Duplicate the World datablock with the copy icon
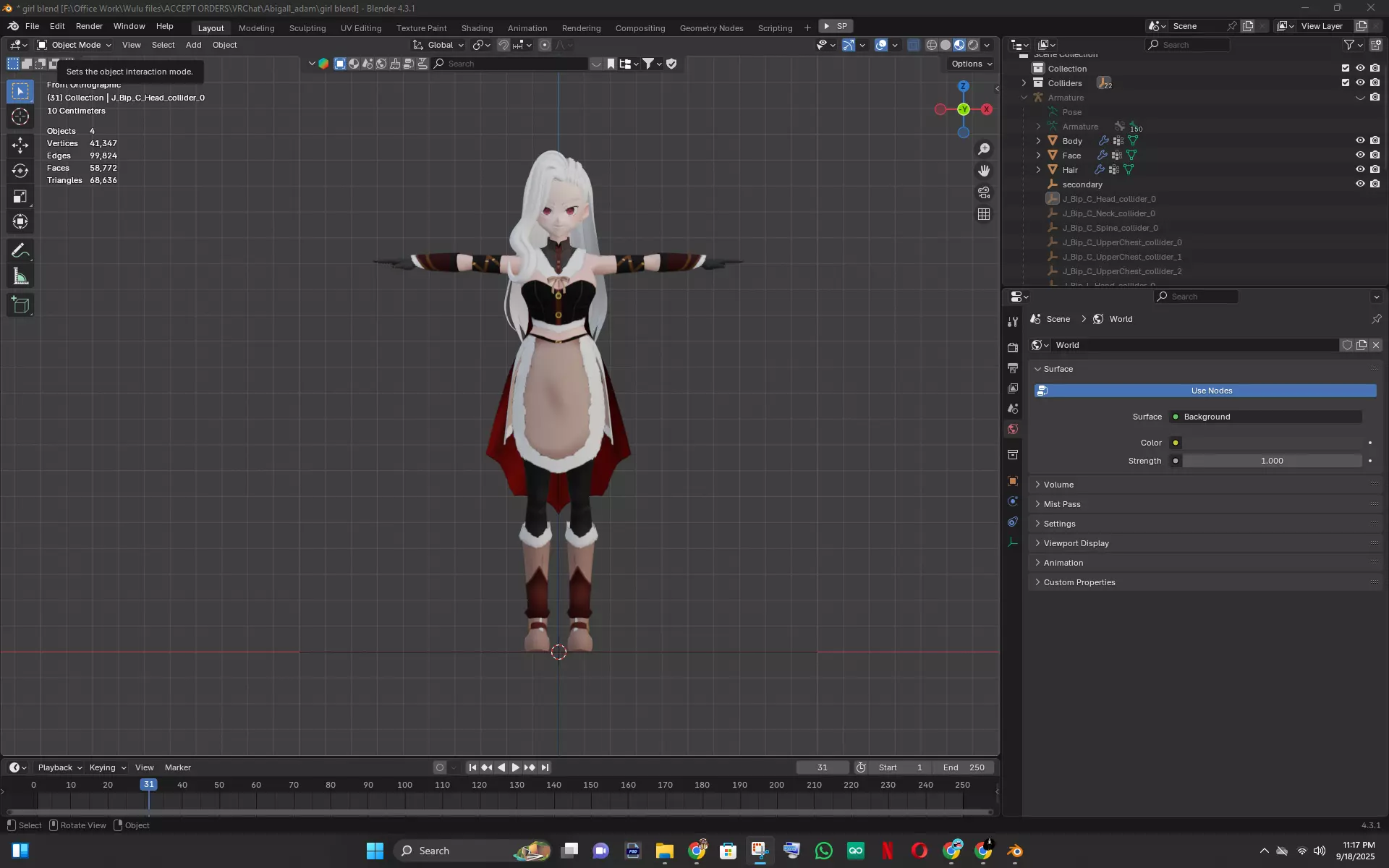 [1362, 345]
